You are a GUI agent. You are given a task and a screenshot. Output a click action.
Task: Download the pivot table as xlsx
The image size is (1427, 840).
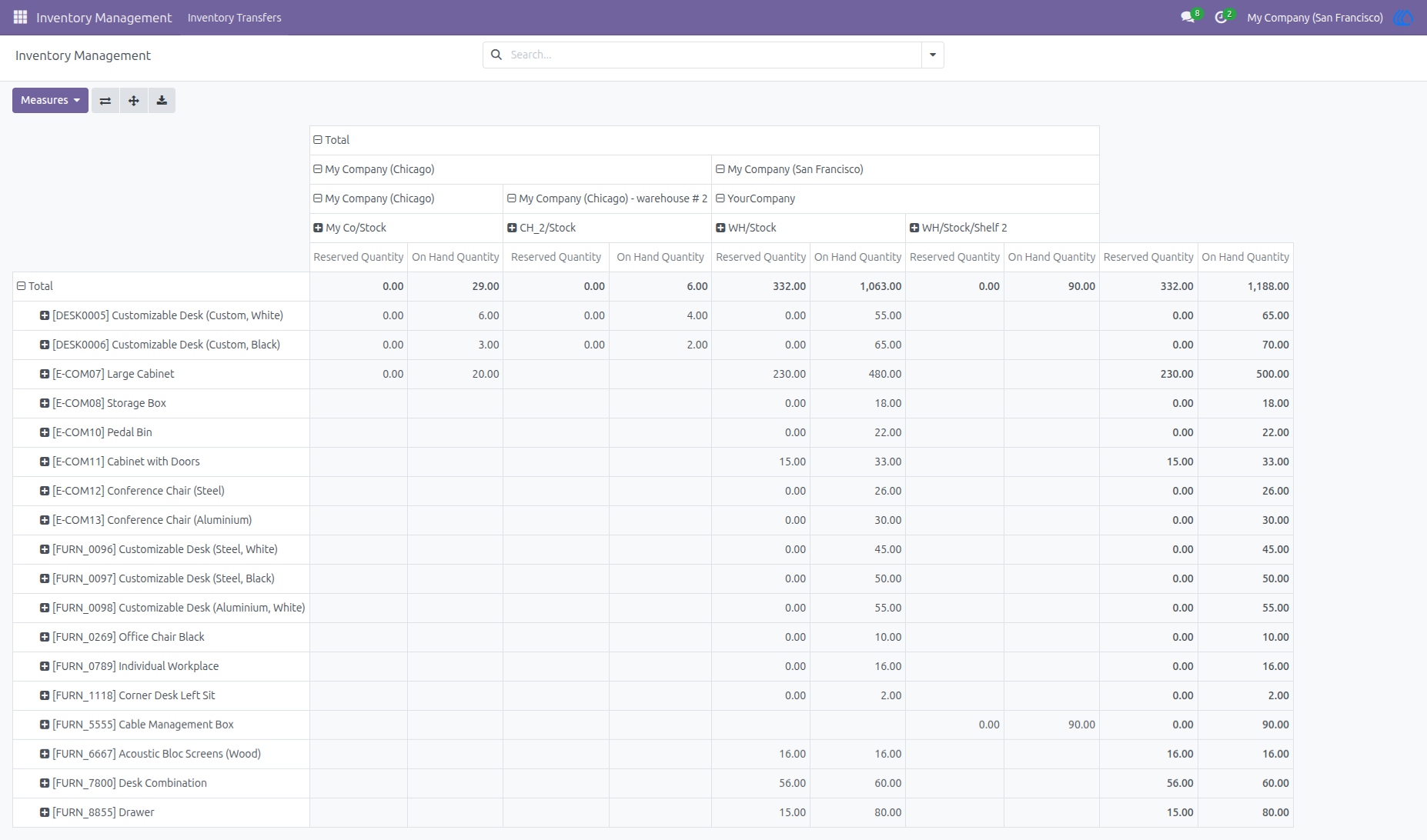coord(162,101)
